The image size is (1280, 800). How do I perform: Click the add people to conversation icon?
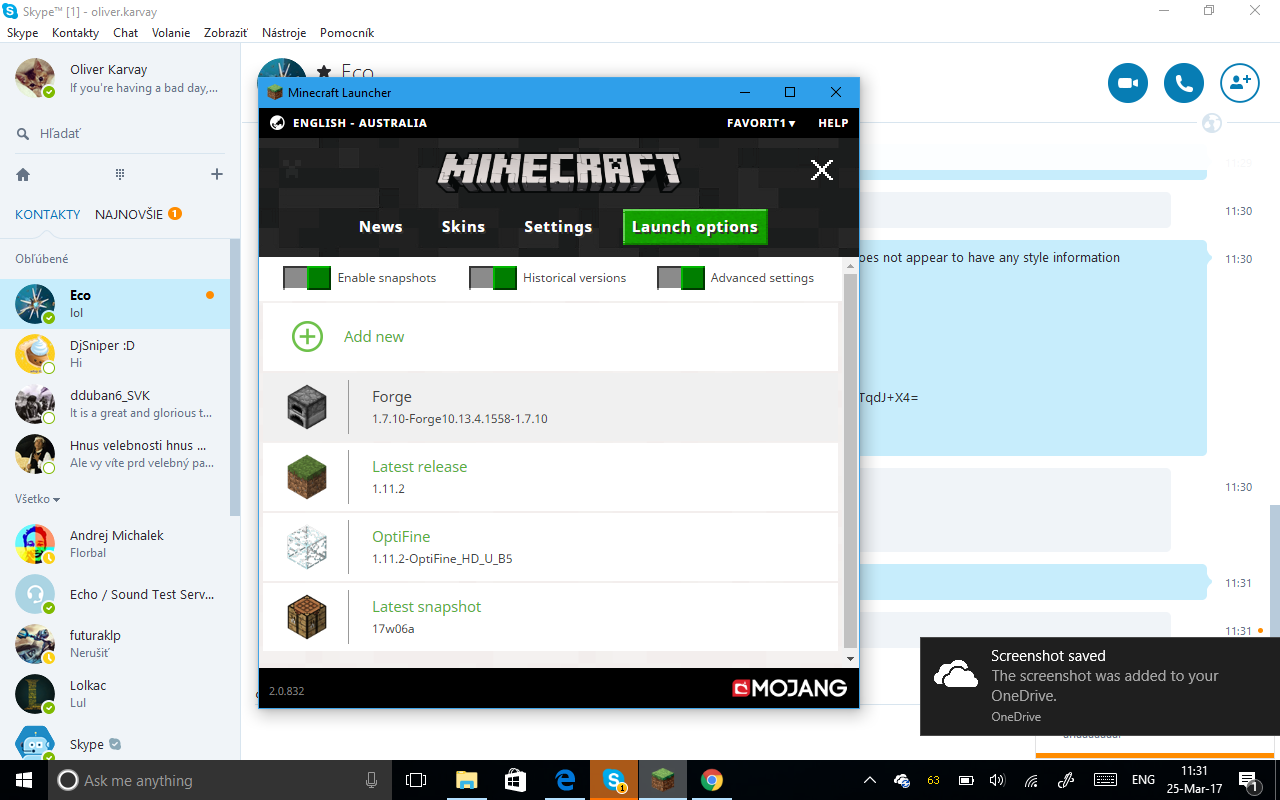coord(1240,83)
